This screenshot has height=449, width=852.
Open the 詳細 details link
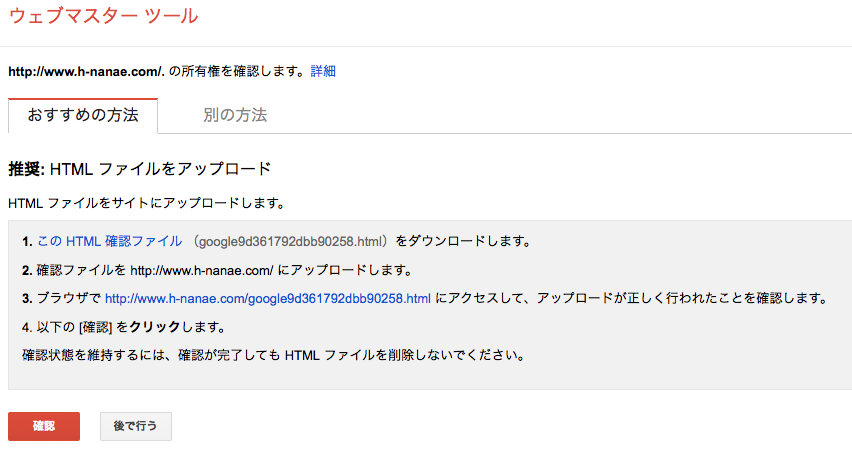click(323, 71)
